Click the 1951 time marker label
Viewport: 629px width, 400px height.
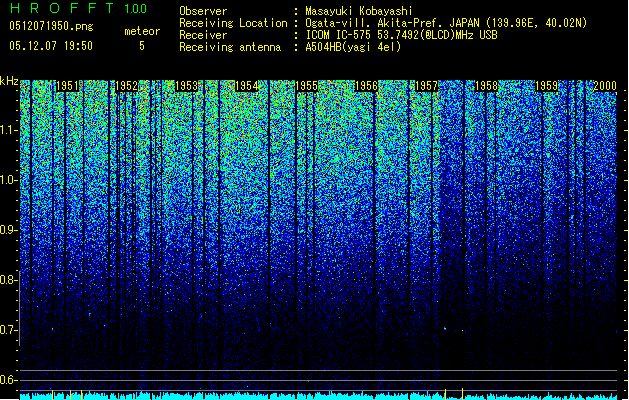[x=67, y=86]
